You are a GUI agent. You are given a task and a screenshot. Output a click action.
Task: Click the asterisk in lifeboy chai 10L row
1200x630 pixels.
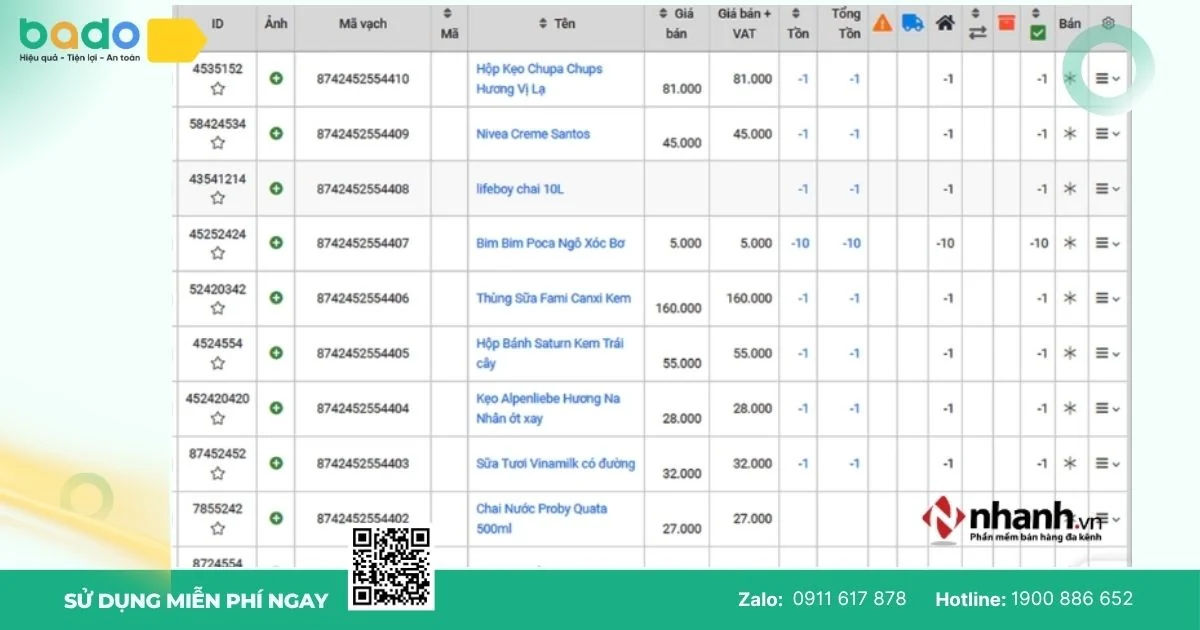coord(1070,188)
